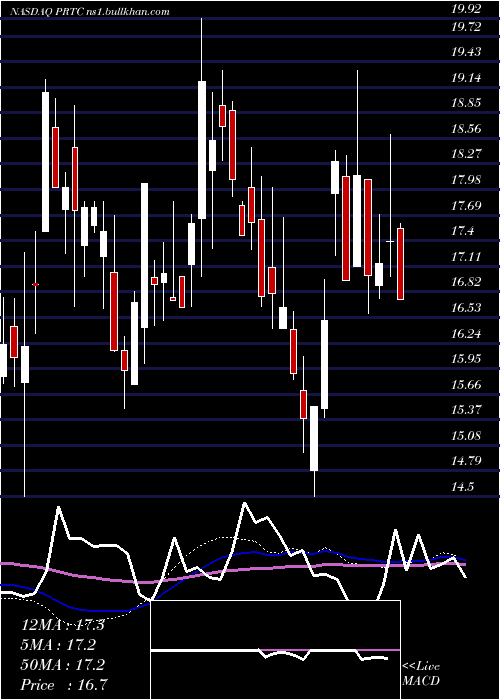Select the small red doji candle near 16.82
The width and height of the screenshot is (500, 700).
click(x=35, y=284)
